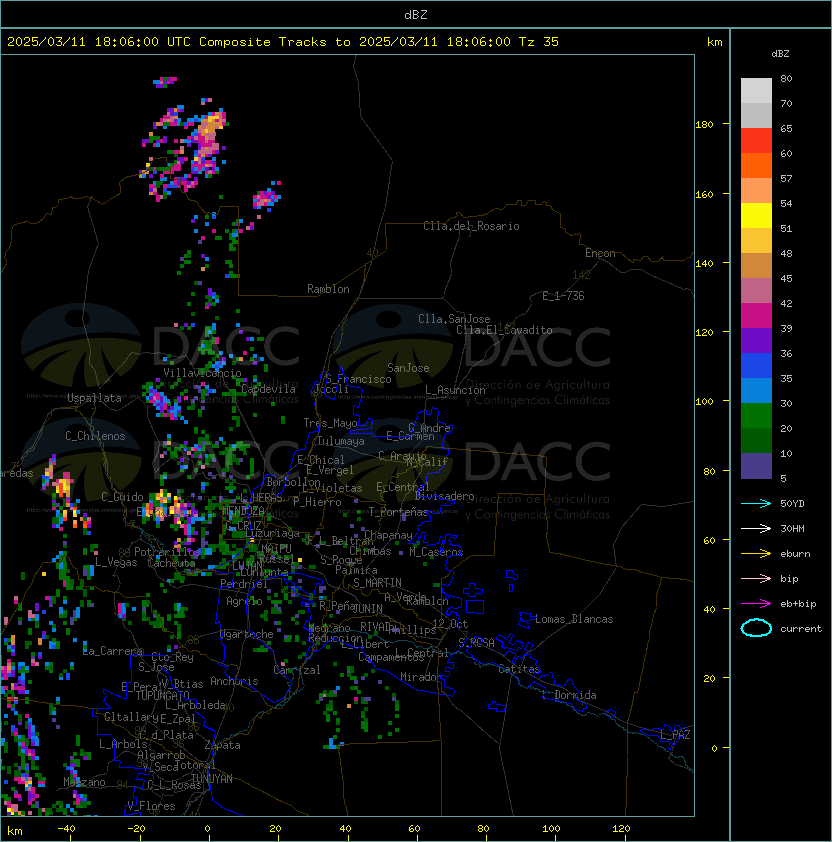Screen dimensions: 832x842
Task: Click the magenta eb+bip arrow legend icon
Action: 756,604
